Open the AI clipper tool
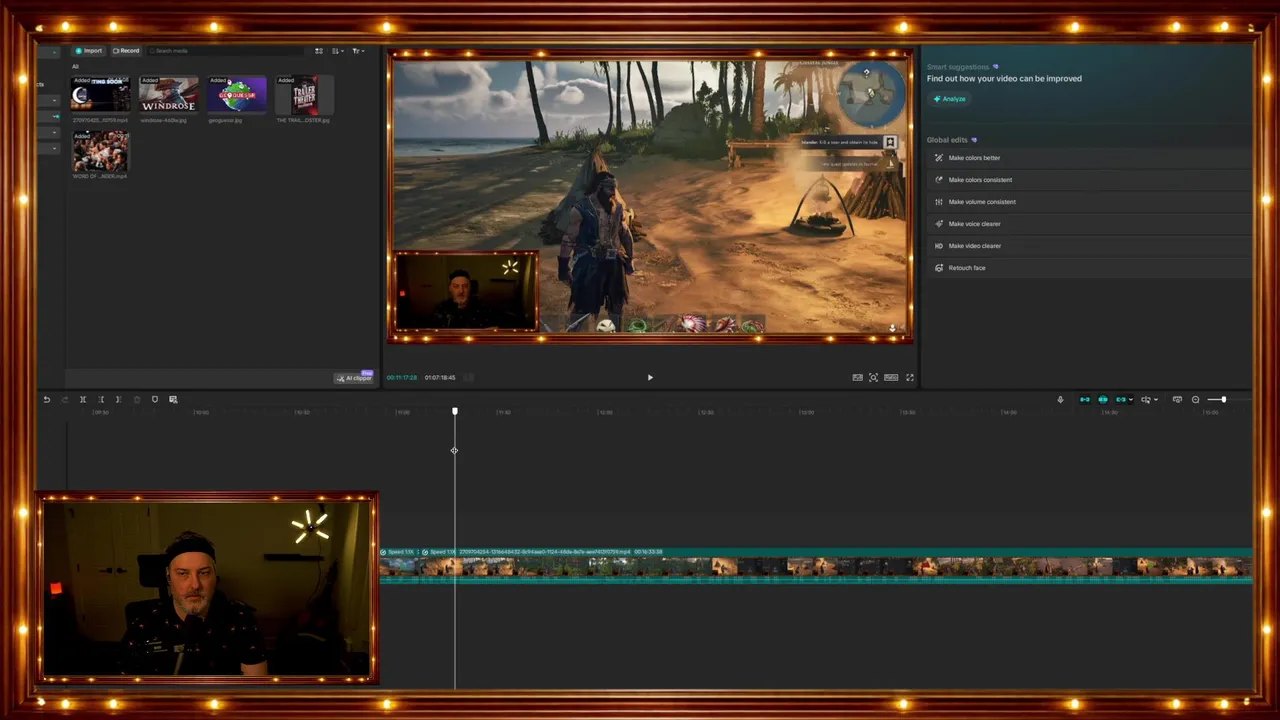This screenshot has height=720, width=1280. pyautogui.click(x=354, y=378)
